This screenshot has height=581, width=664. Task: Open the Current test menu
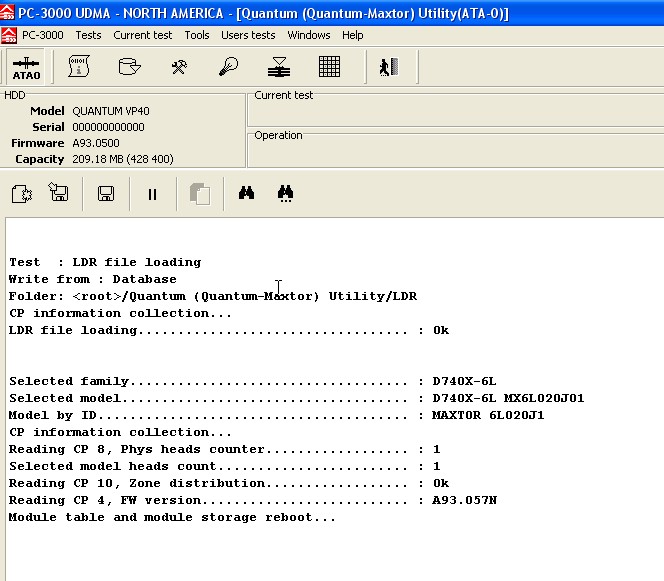[x=143, y=35]
